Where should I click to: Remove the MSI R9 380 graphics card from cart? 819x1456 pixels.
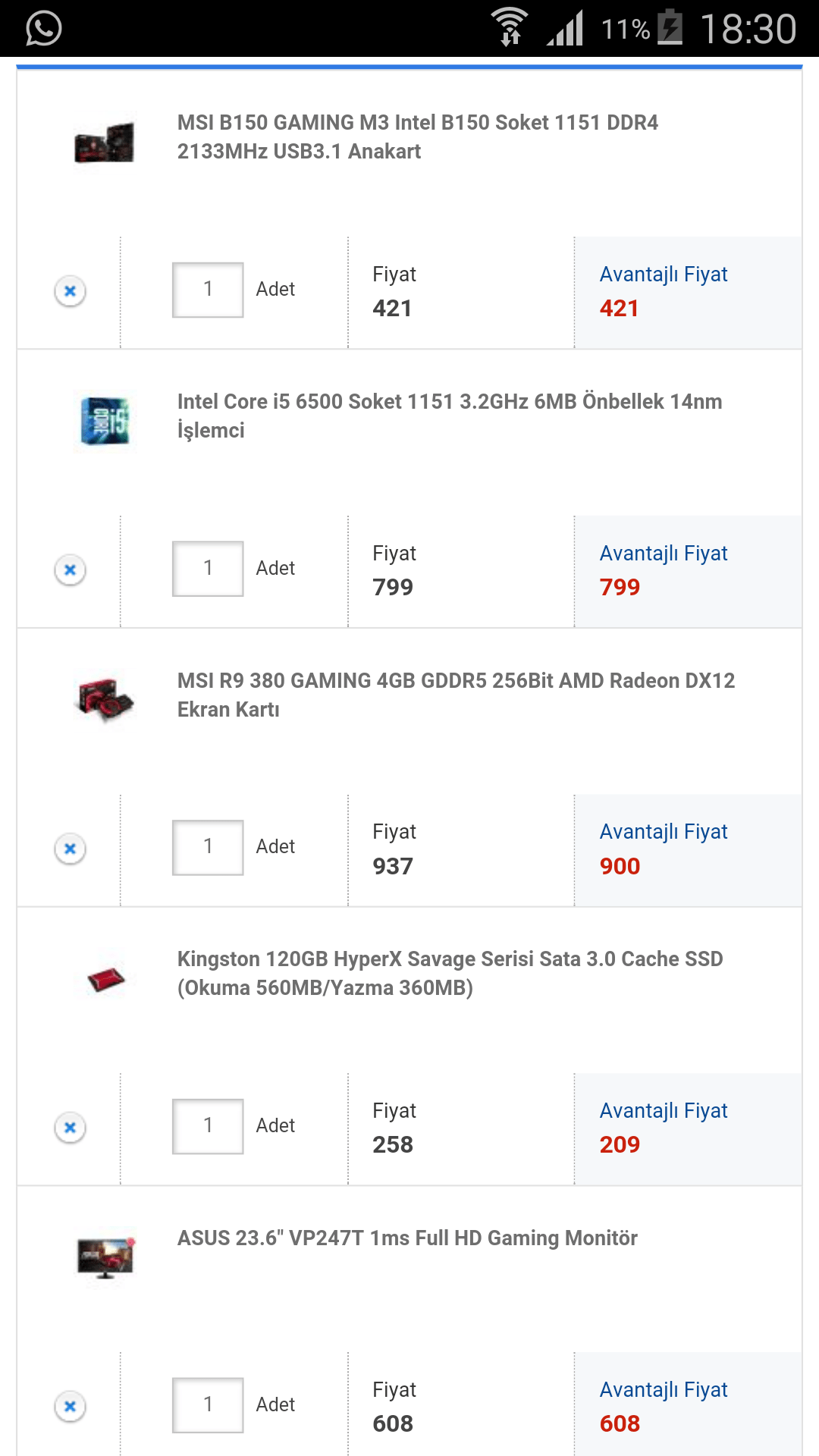[x=69, y=848]
